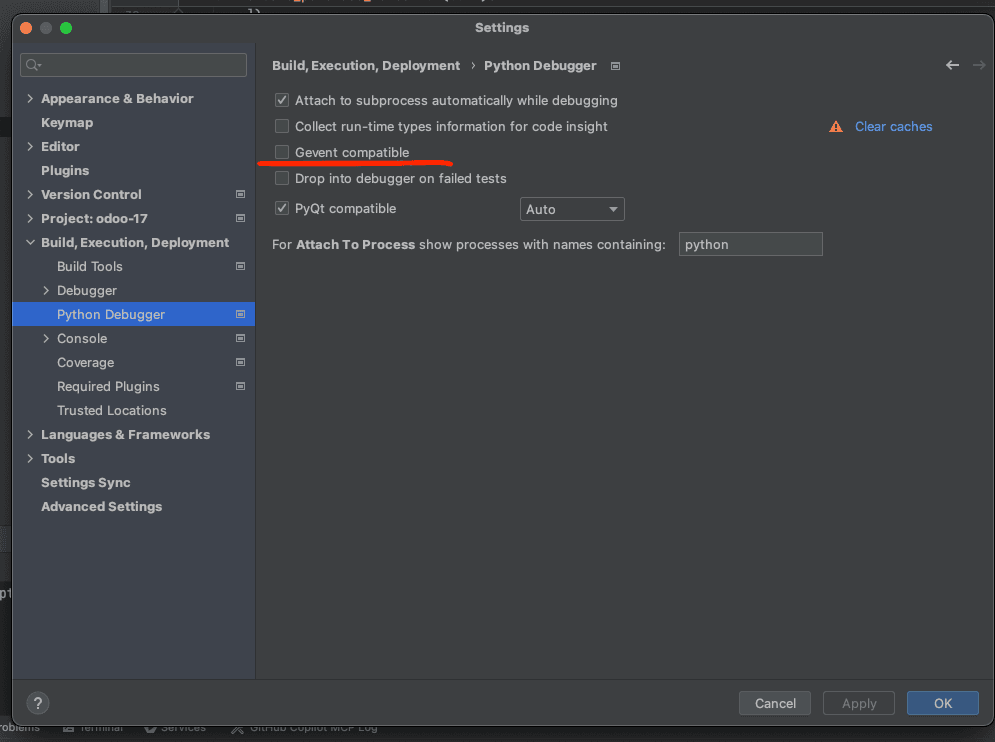Click project-level icon next to Python Debugger breadcrumb
Image resolution: width=995 pixels, height=742 pixels.
[615, 67]
